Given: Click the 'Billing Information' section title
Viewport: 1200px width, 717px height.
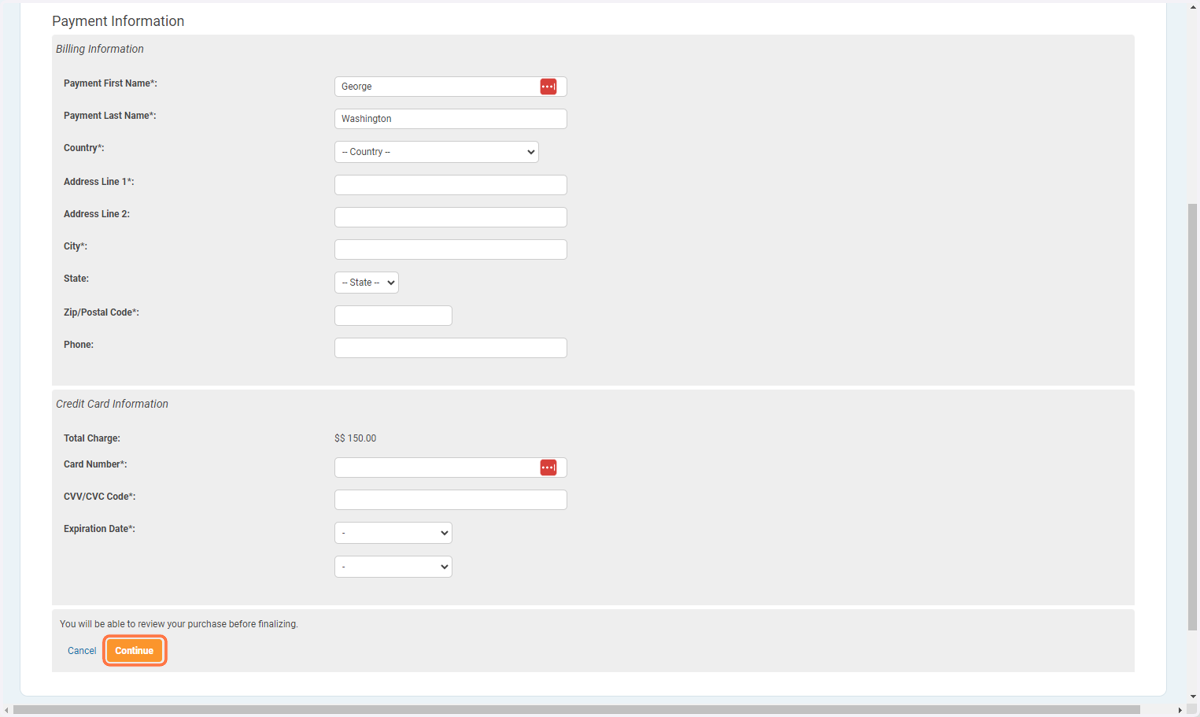Looking at the screenshot, I should click(100, 49).
